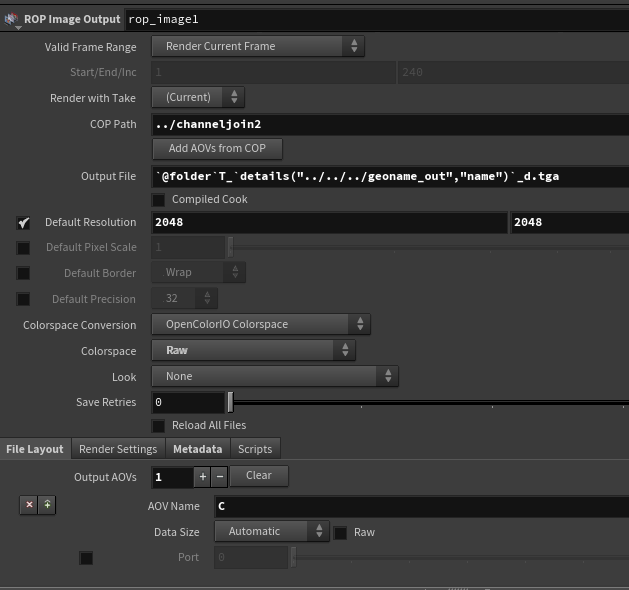Image resolution: width=629 pixels, height=590 pixels.
Task: Click the Save Retries label
Action: 106,402
